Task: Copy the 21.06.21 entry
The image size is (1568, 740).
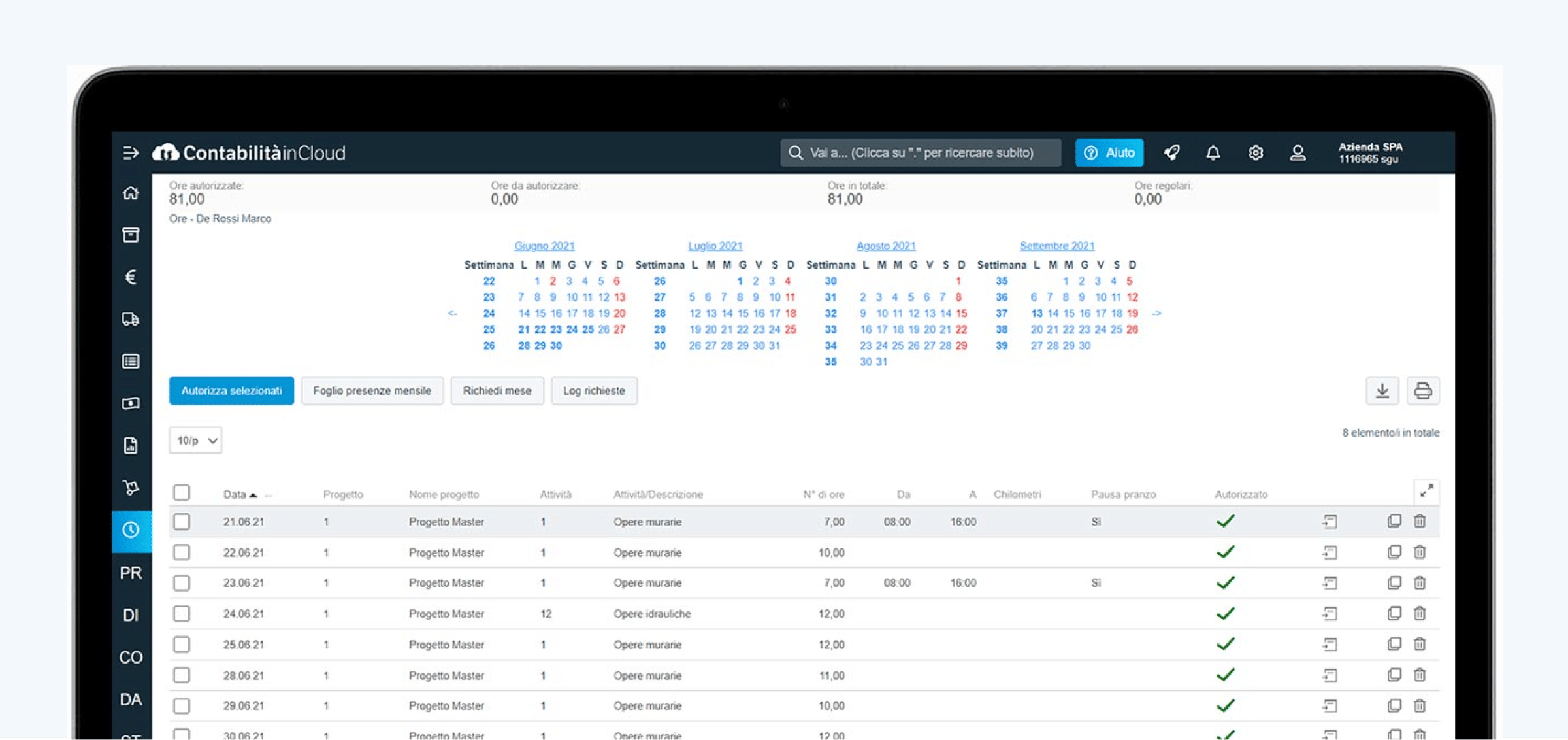Action: pos(1394,522)
